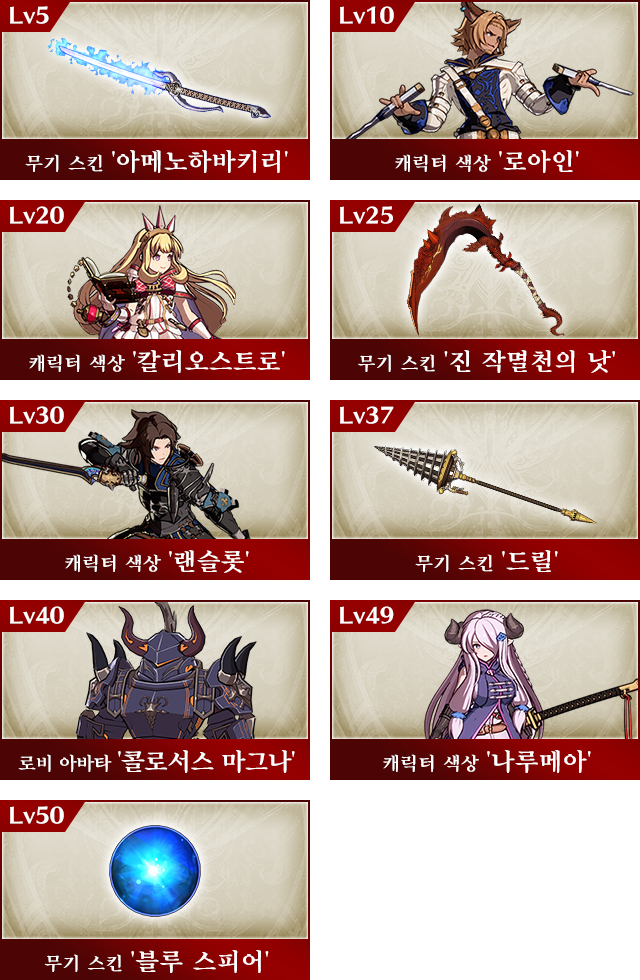Click the Lv10 level badge

click(366, 15)
